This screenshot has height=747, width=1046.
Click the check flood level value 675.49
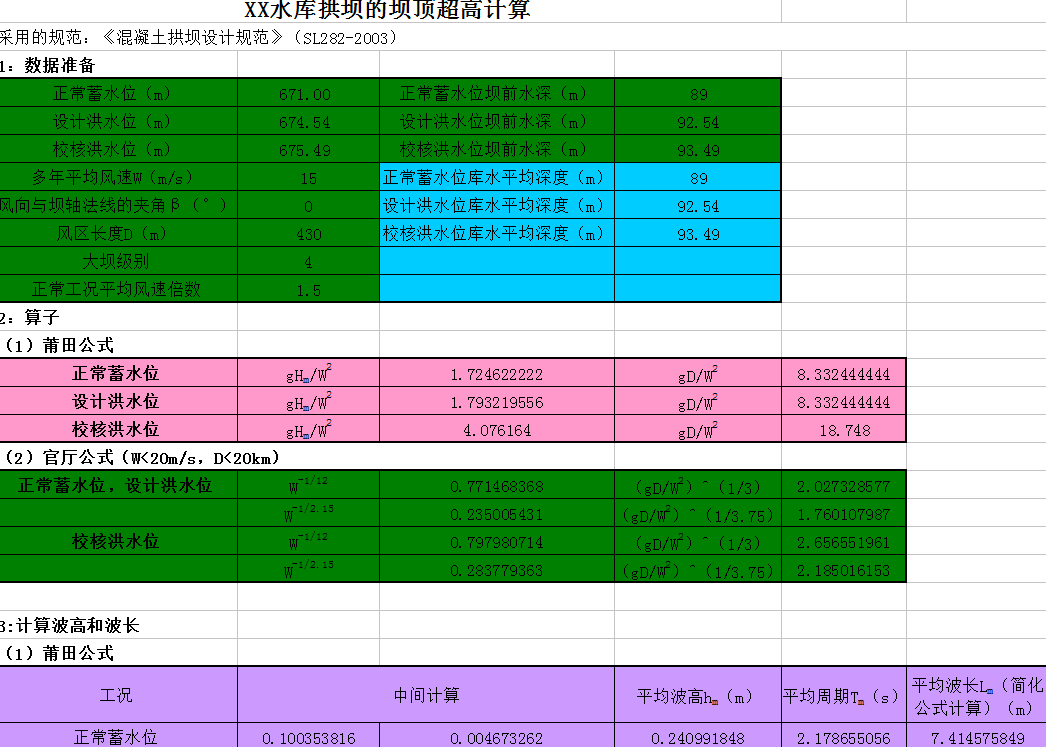(308, 150)
